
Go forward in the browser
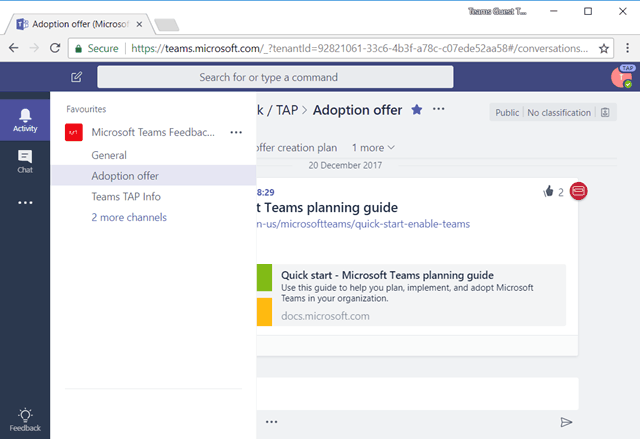click(x=34, y=48)
